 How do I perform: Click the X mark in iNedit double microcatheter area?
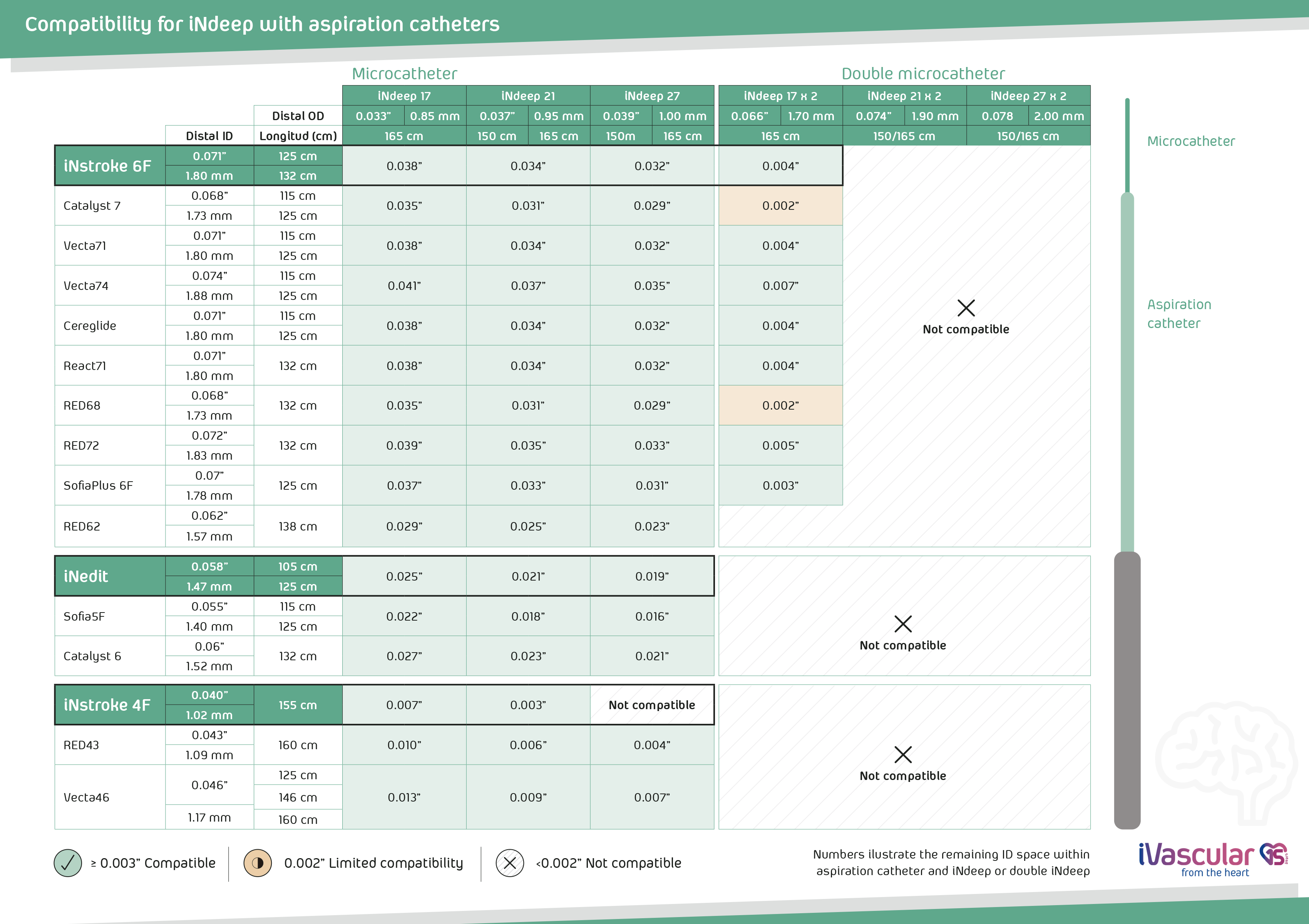[903, 624]
